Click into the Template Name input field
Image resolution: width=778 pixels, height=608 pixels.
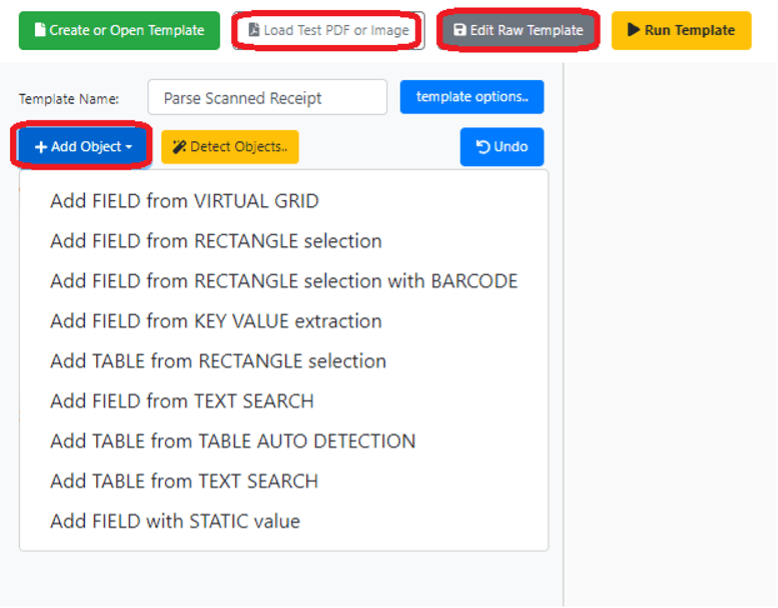coord(267,98)
